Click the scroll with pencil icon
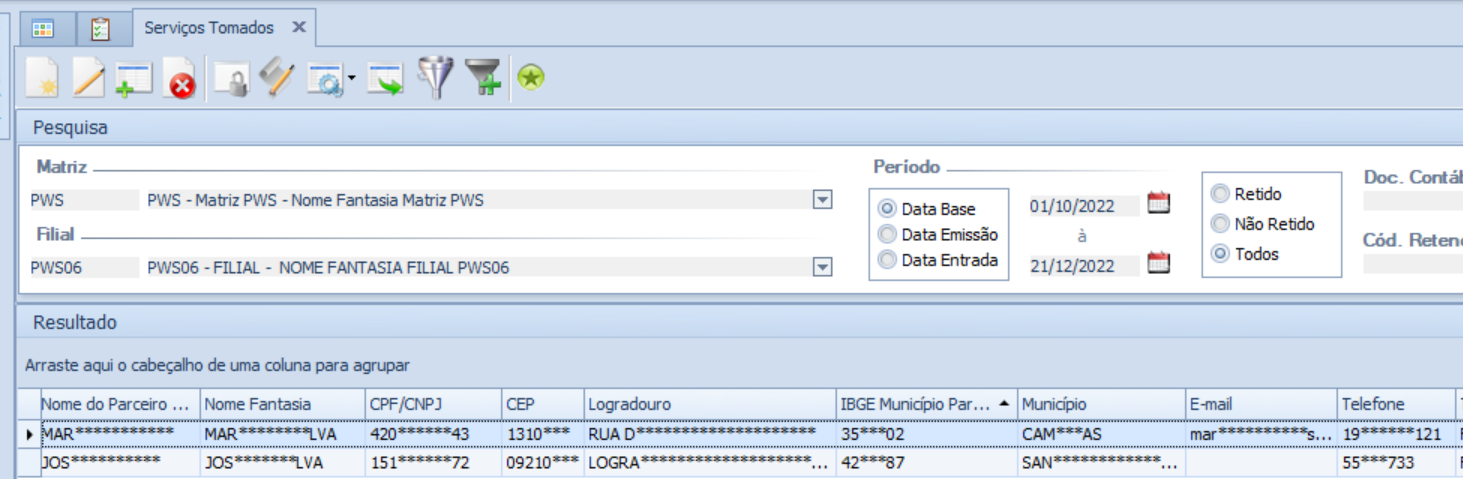This screenshot has height=479, width=1463. click(x=277, y=78)
